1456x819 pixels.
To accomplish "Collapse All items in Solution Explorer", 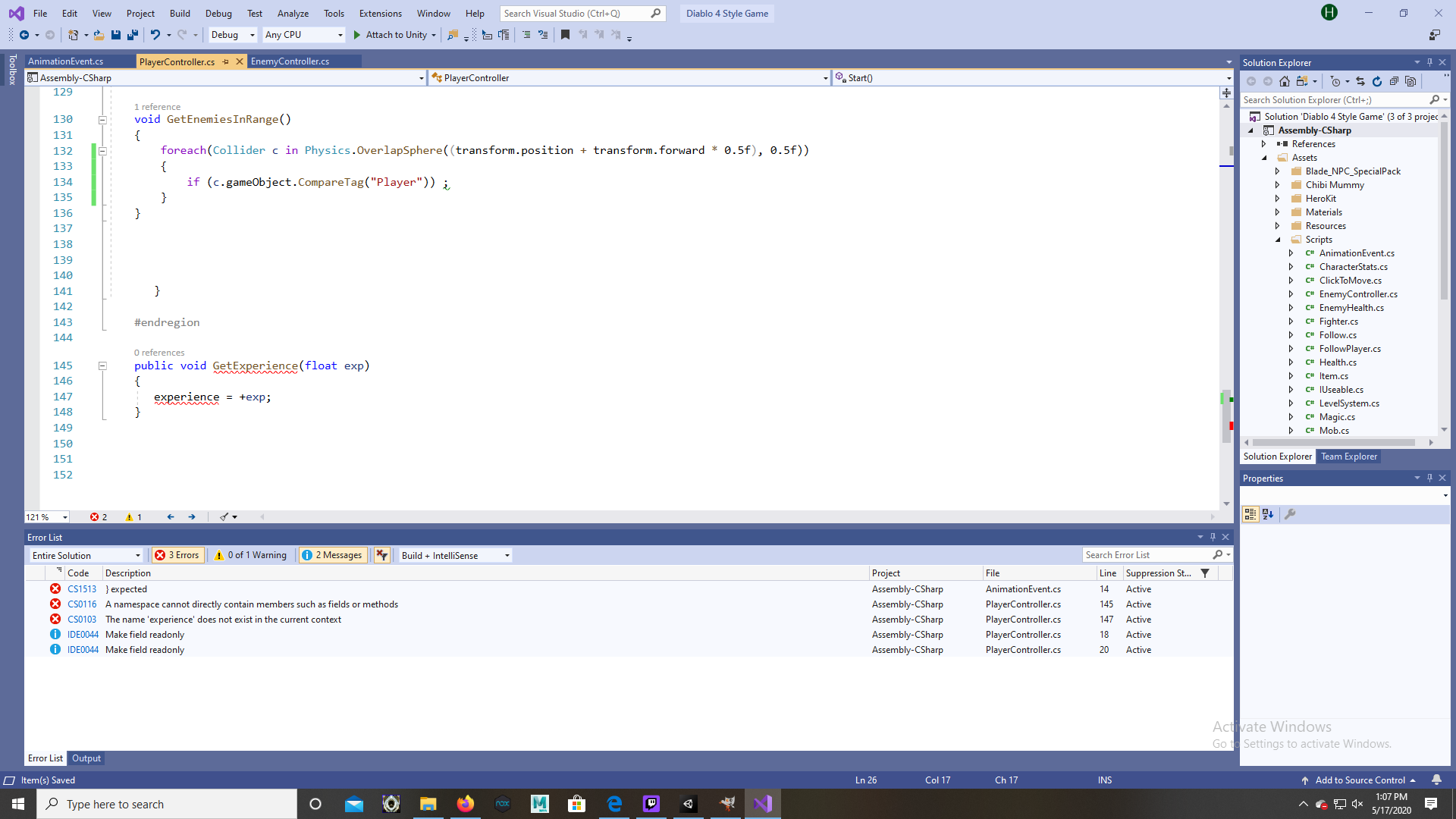I will click(1395, 81).
